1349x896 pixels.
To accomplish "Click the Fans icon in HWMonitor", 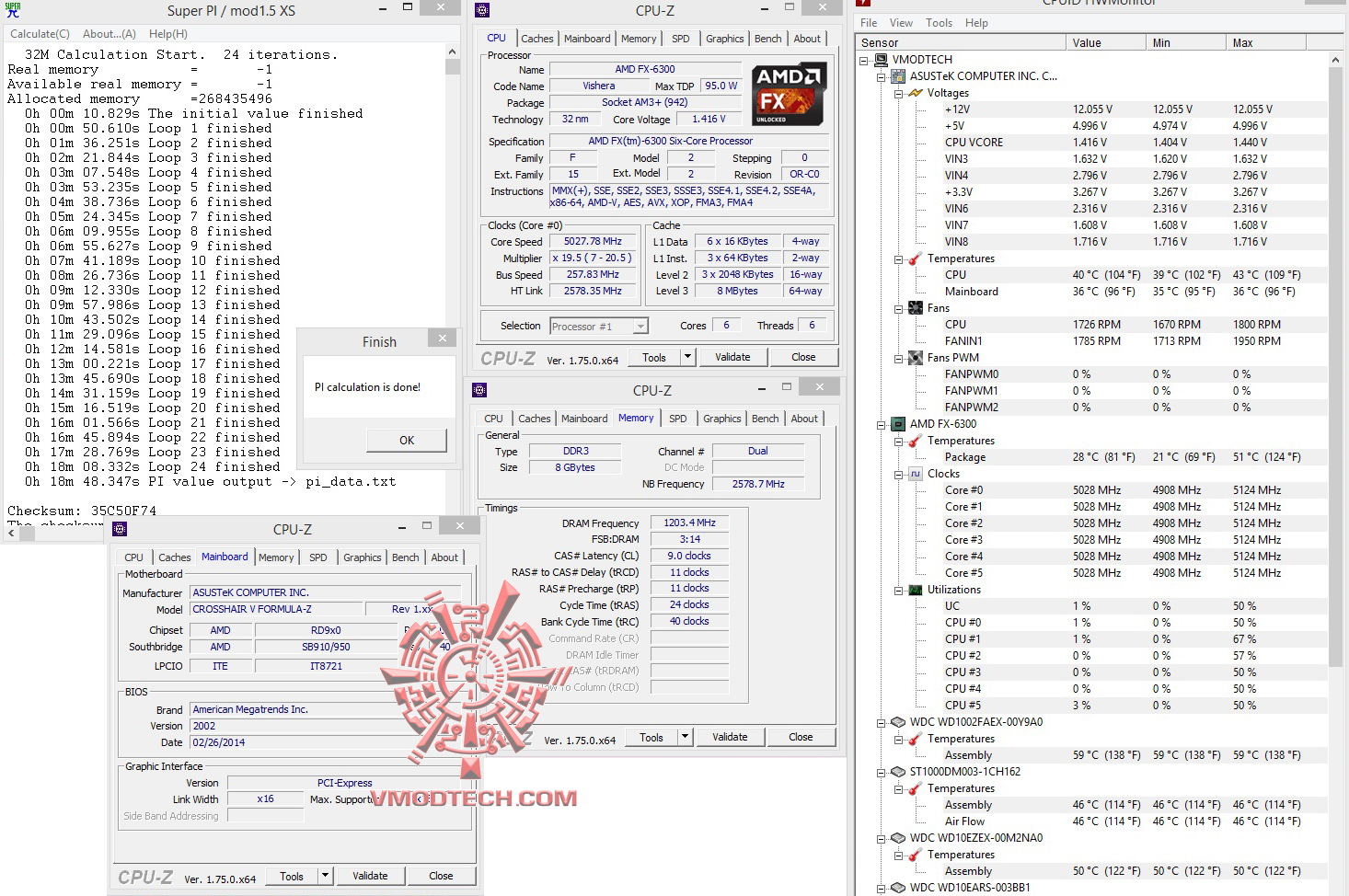I will [917, 308].
